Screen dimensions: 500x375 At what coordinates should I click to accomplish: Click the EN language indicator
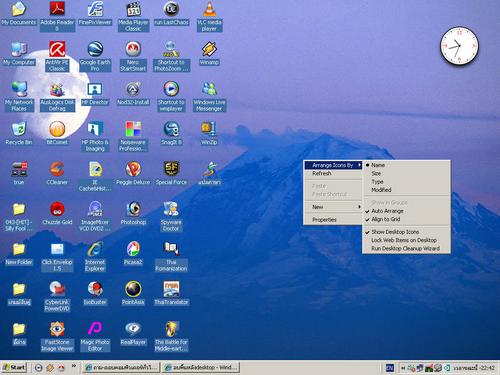coord(389,368)
